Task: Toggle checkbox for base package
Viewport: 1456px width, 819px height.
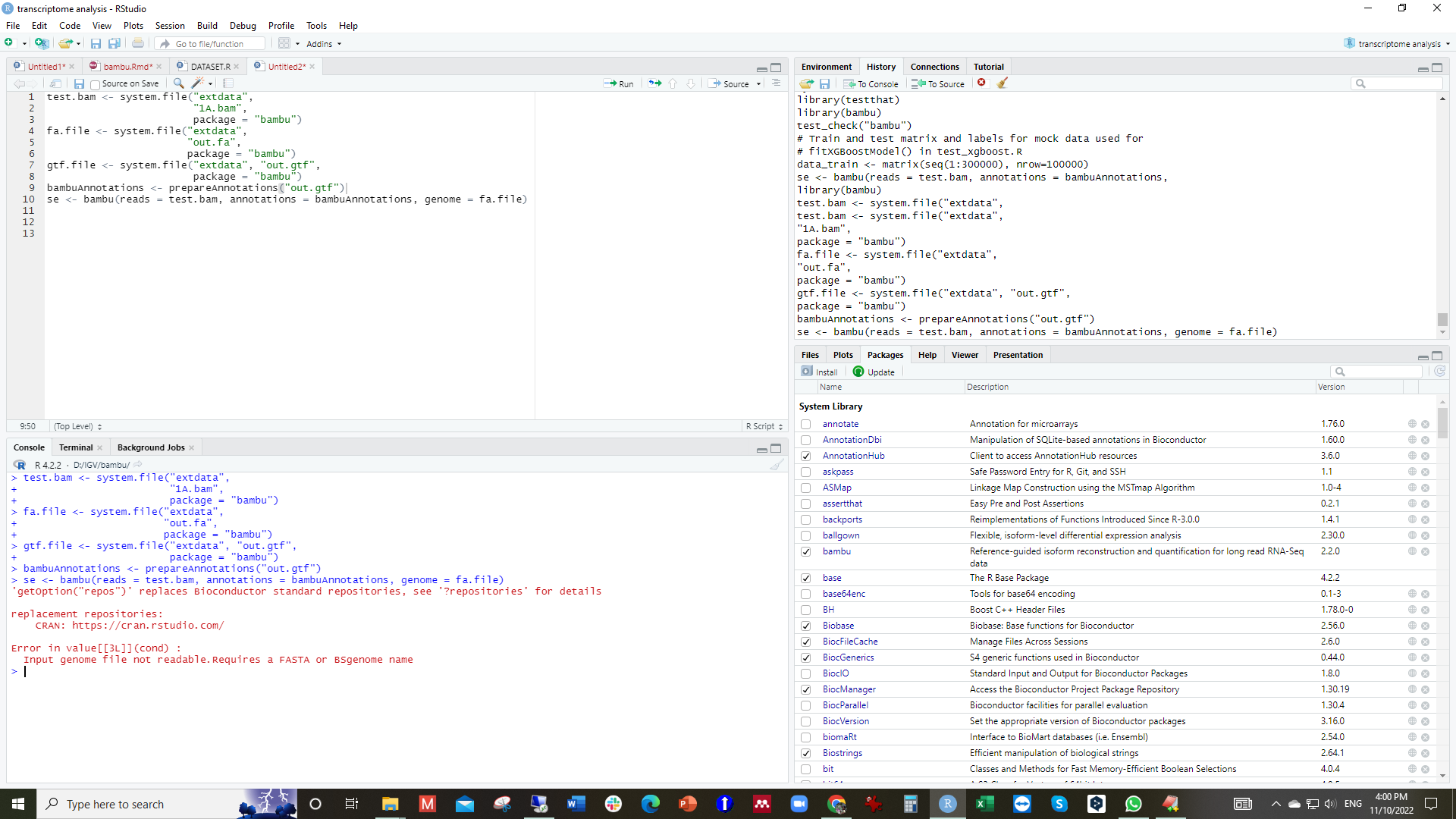Action: [806, 577]
